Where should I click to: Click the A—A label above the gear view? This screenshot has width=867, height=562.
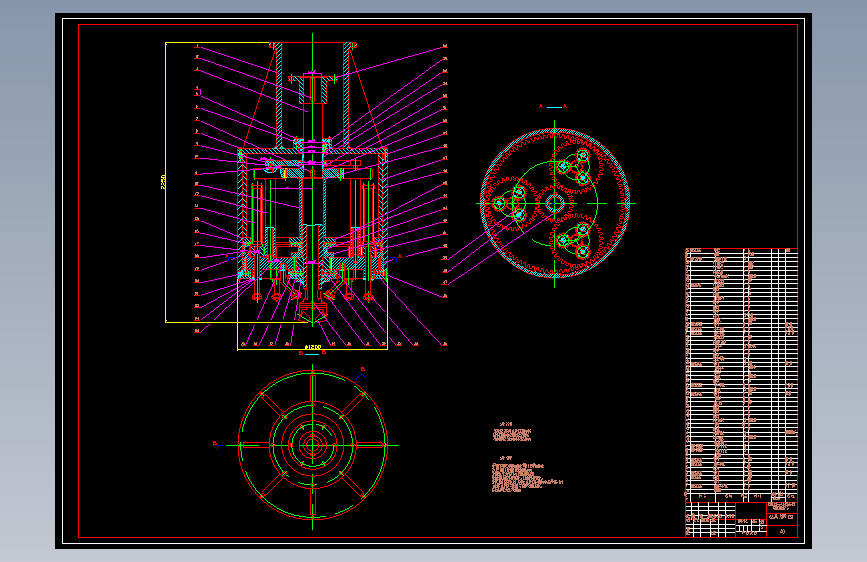click(553, 106)
